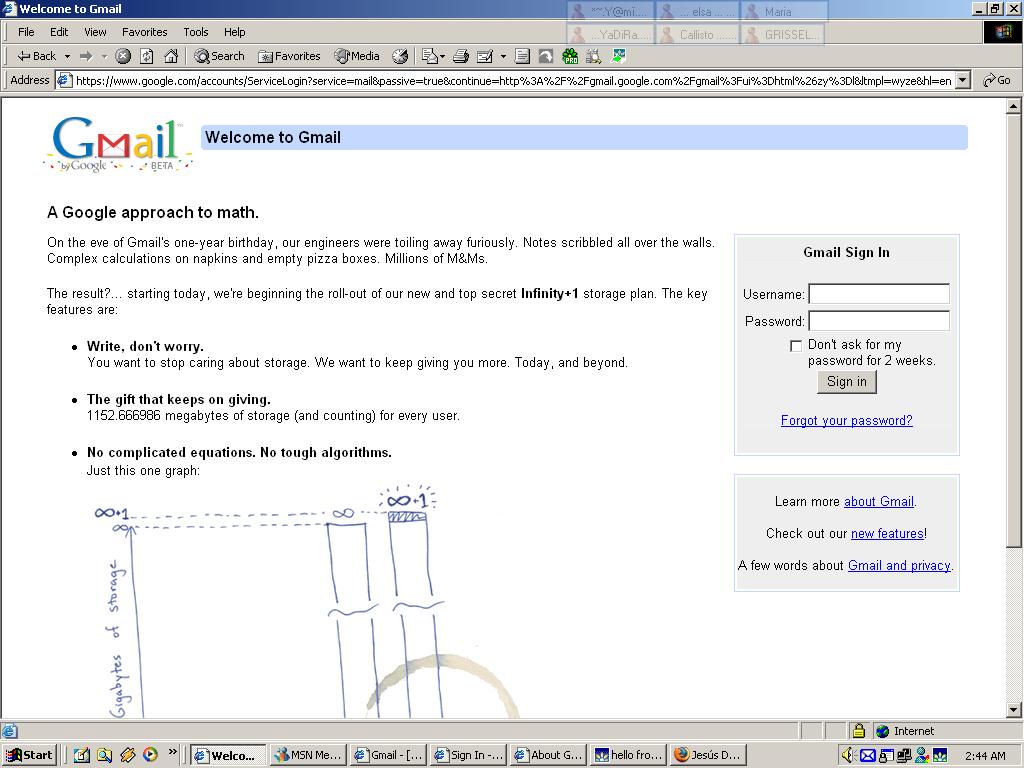Click the Go button next to the address bar
The image size is (1024, 768).
click(x=997, y=80)
